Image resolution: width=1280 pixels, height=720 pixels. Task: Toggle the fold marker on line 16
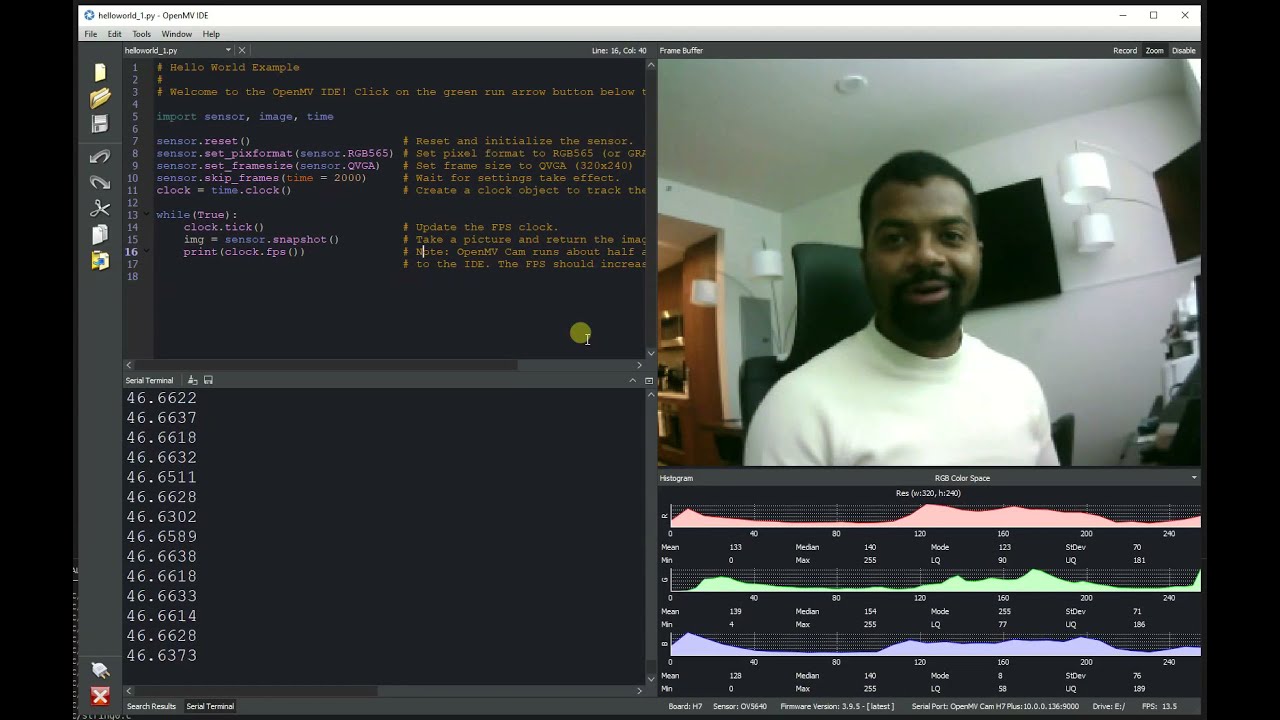[x=147, y=252]
